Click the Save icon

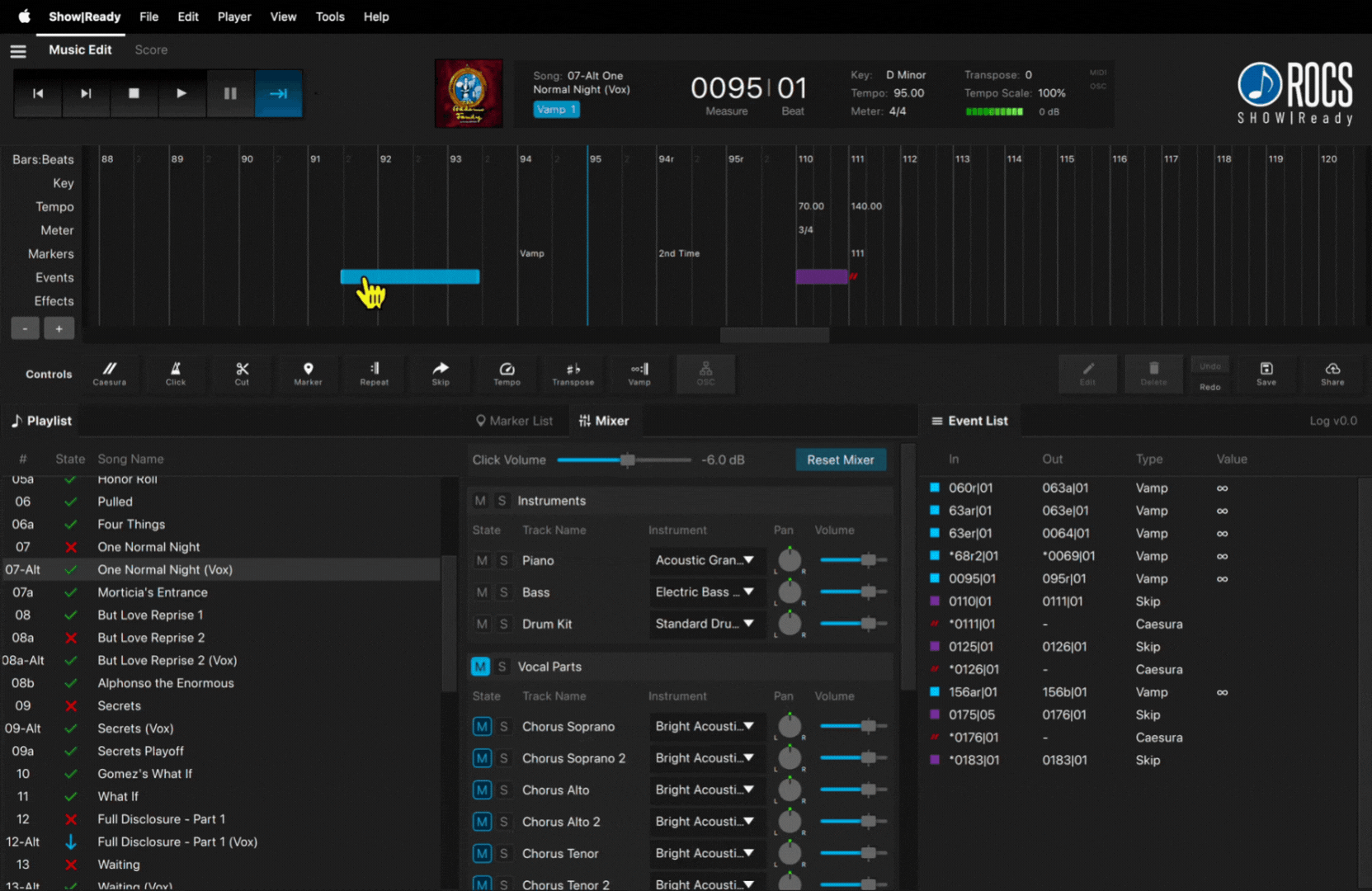[1266, 373]
